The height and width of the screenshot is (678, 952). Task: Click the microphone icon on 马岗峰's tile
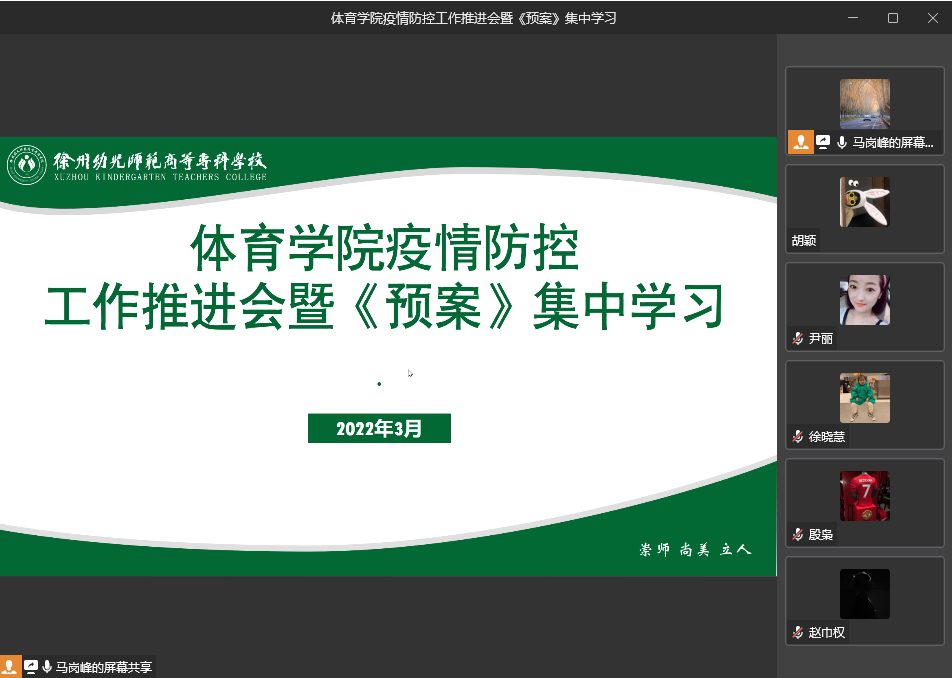(x=842, y=143)
